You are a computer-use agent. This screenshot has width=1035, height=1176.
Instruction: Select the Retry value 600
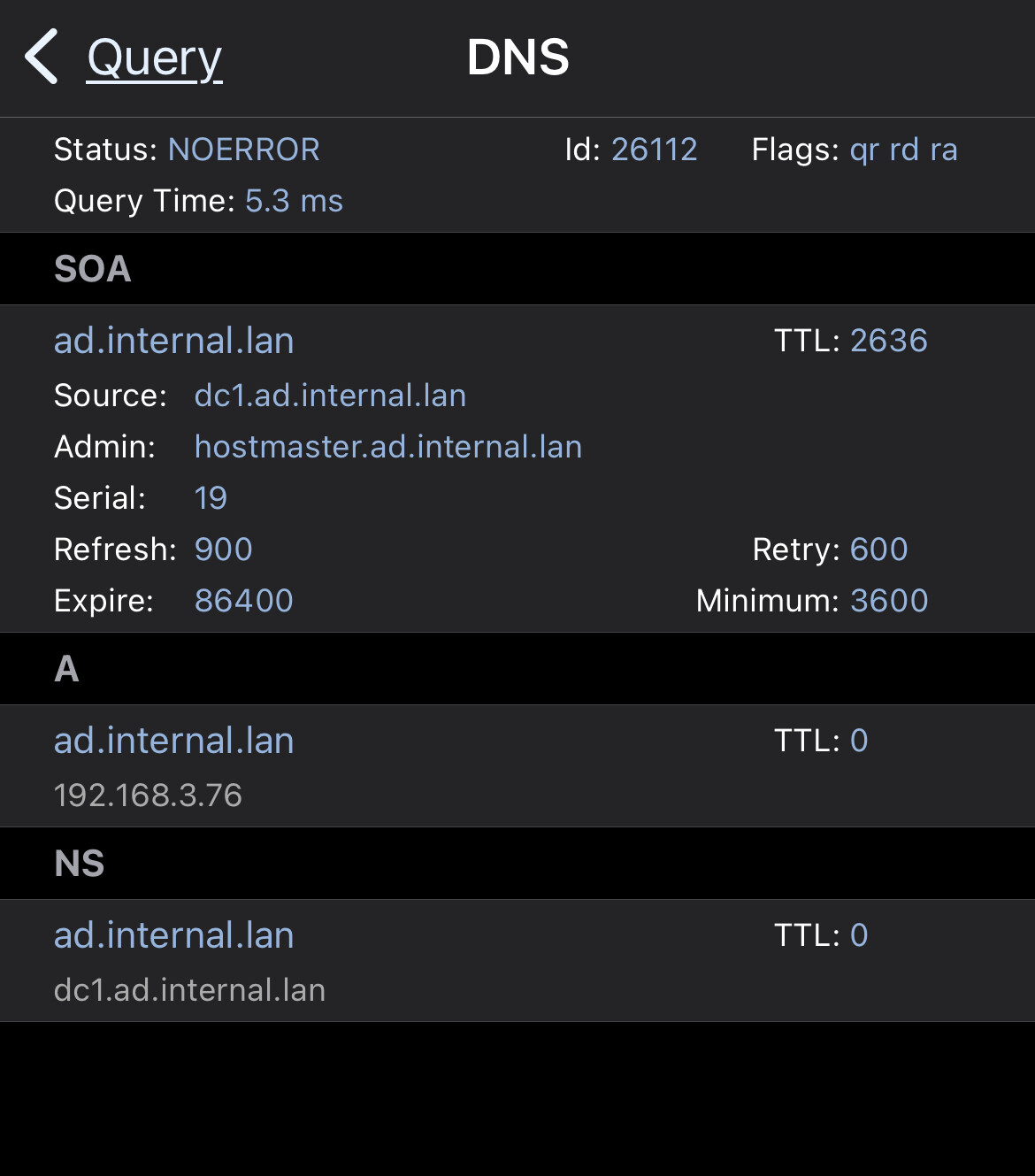pos(878,550)
